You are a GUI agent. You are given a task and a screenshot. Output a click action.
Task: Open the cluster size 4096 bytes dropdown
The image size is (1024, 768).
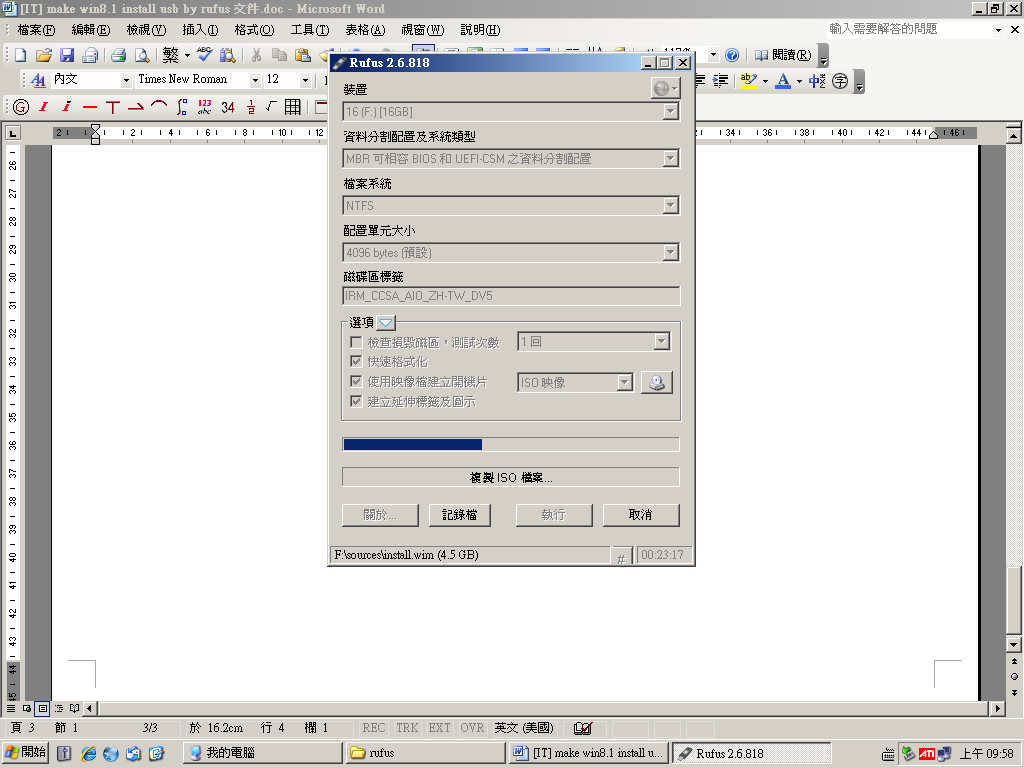point(671,253)
